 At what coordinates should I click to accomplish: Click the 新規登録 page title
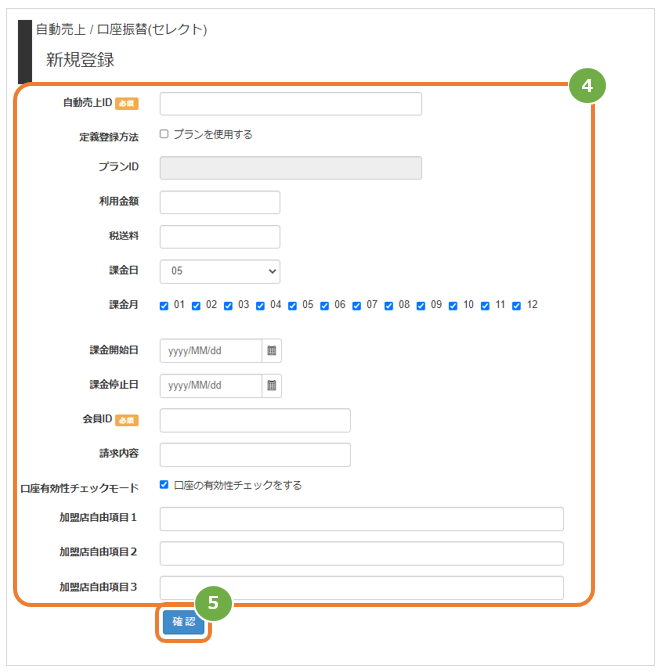point(80,60)
